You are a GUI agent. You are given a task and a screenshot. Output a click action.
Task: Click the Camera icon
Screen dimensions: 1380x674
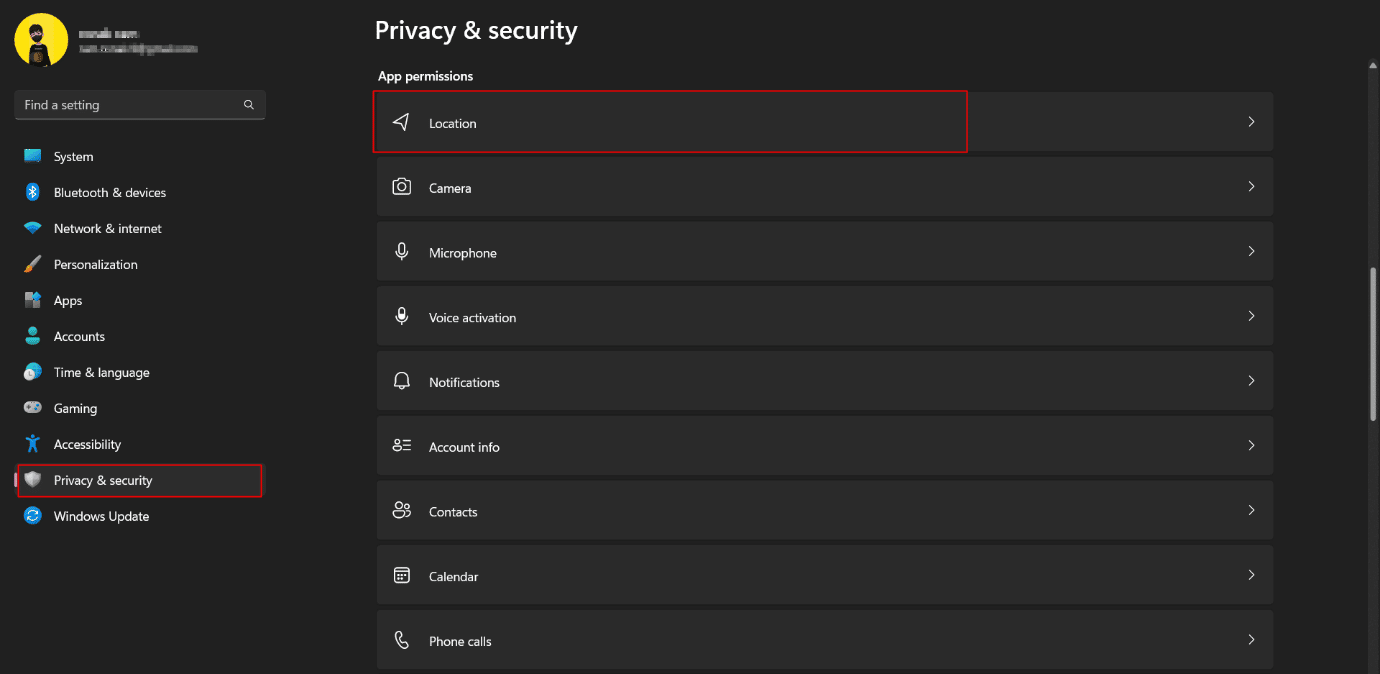pos(401,187)
